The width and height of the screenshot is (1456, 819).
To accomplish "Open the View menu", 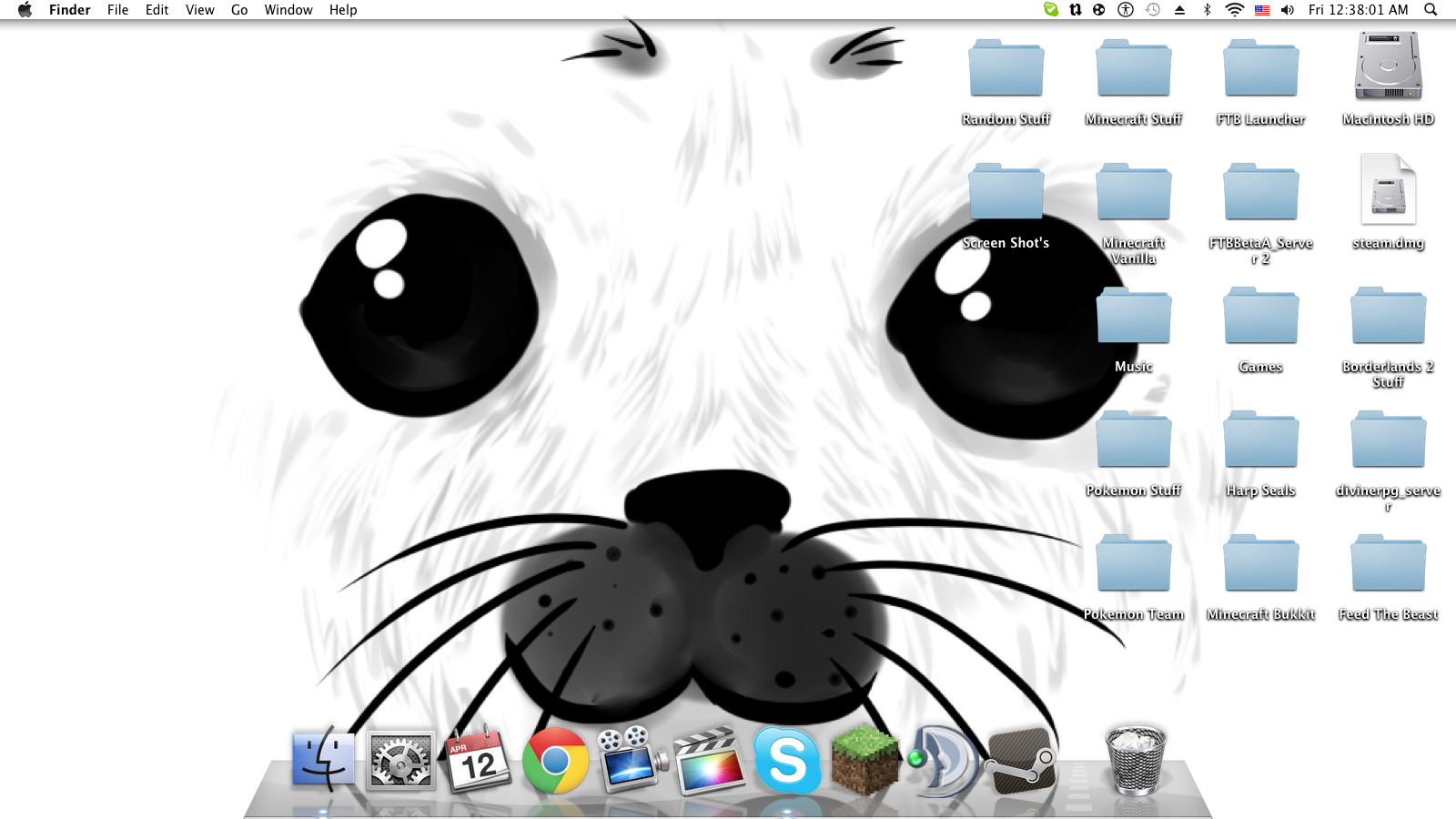I will (200, 10).
